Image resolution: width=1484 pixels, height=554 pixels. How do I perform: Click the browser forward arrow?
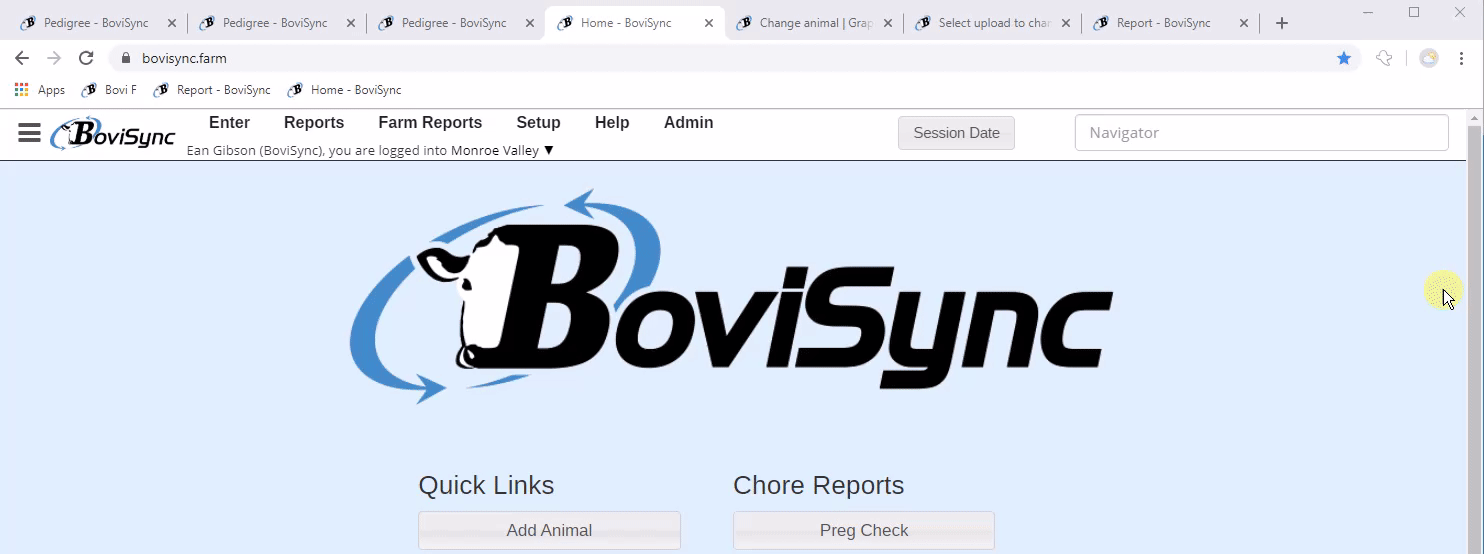point(54,59)
